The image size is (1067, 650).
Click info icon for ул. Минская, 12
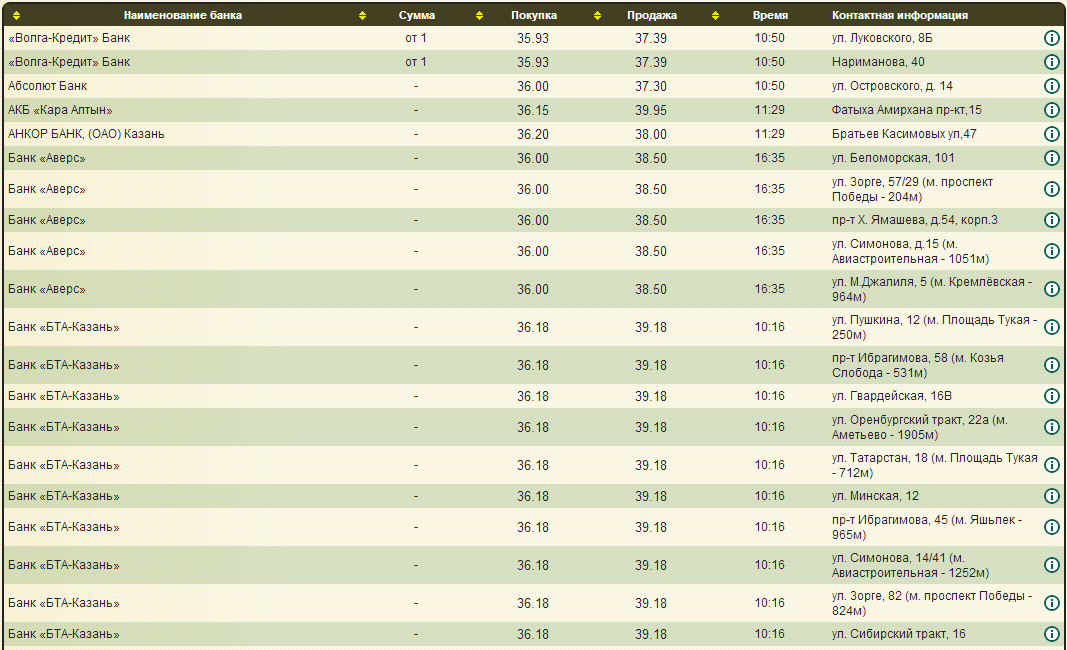(1051, 496)
